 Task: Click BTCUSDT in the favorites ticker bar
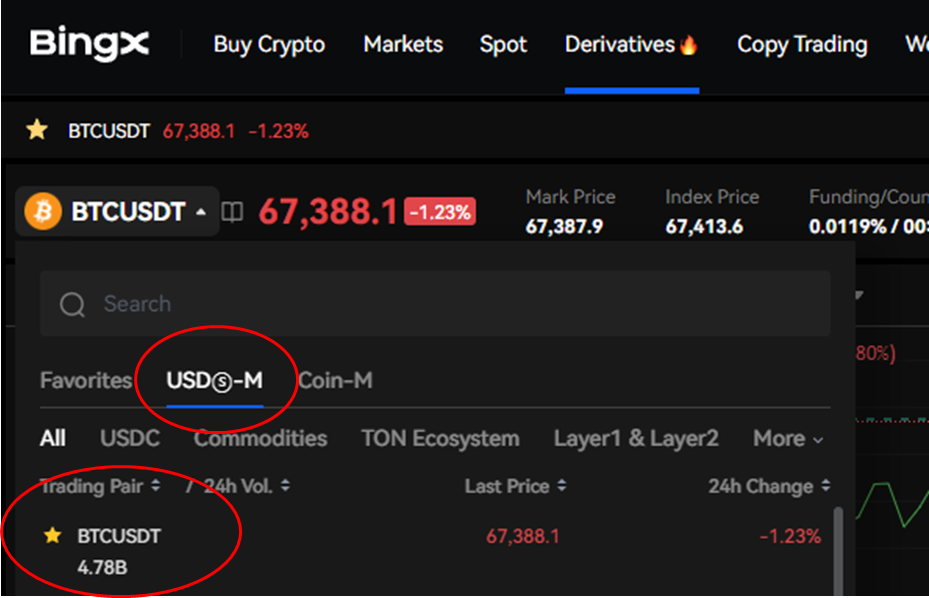pos(108,131)
